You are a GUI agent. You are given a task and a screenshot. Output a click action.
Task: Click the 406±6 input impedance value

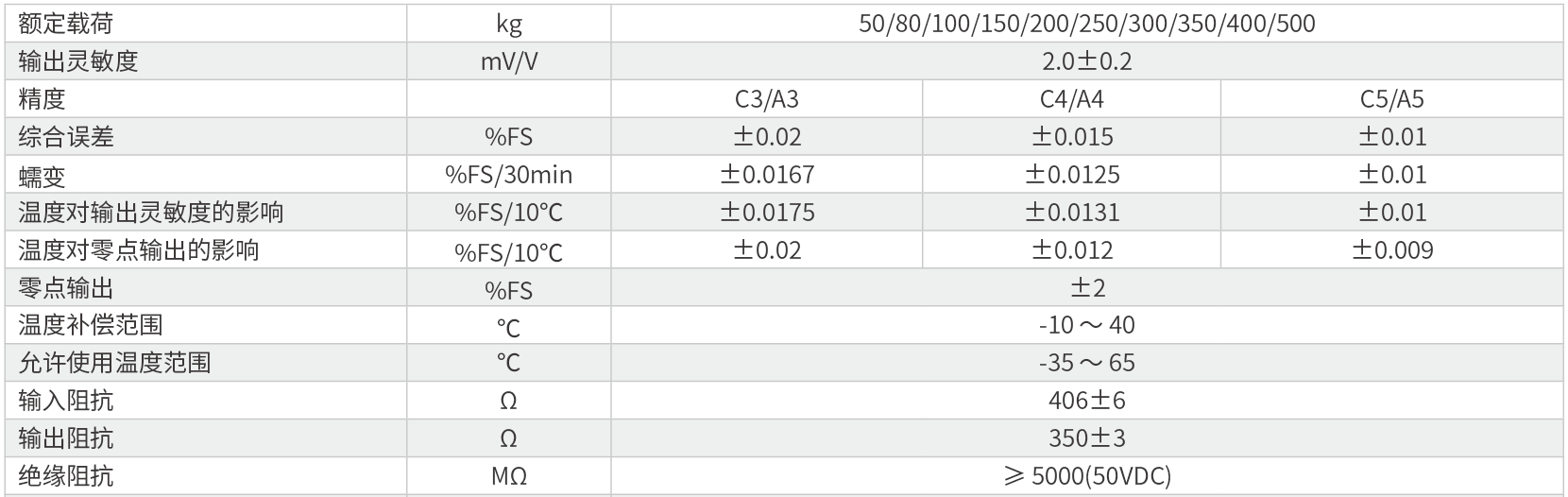1086,402
